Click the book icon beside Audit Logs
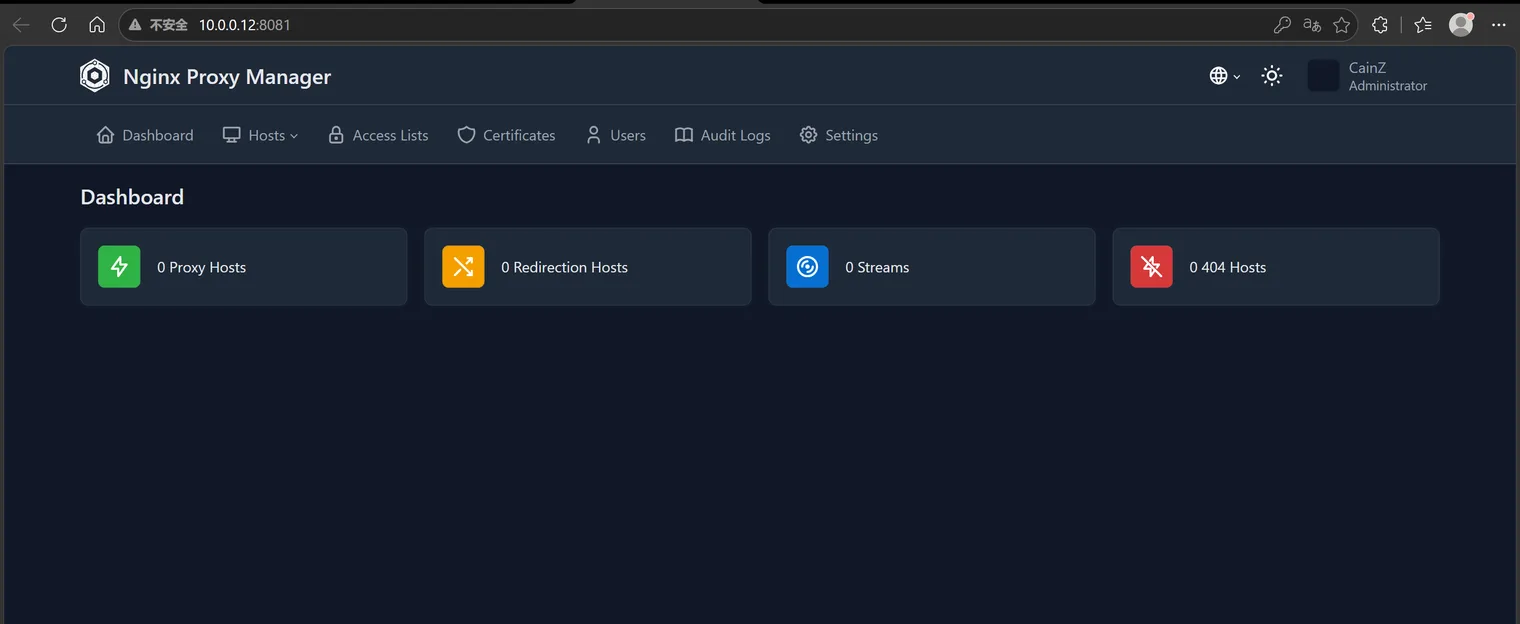The width and height of the screenshot is (1520, 624). pyautogui.click(x=684, y=135)
